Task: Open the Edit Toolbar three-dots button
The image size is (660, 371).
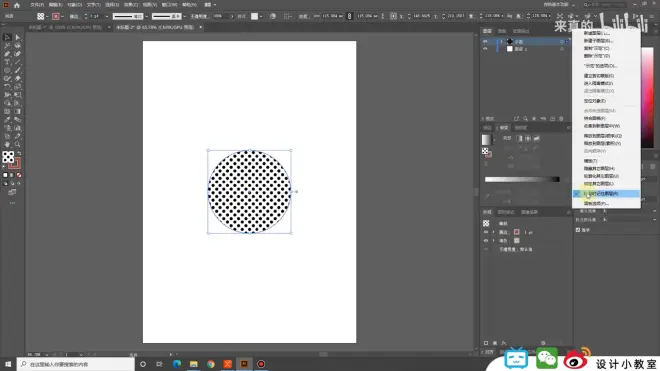Action: [12, 203]
